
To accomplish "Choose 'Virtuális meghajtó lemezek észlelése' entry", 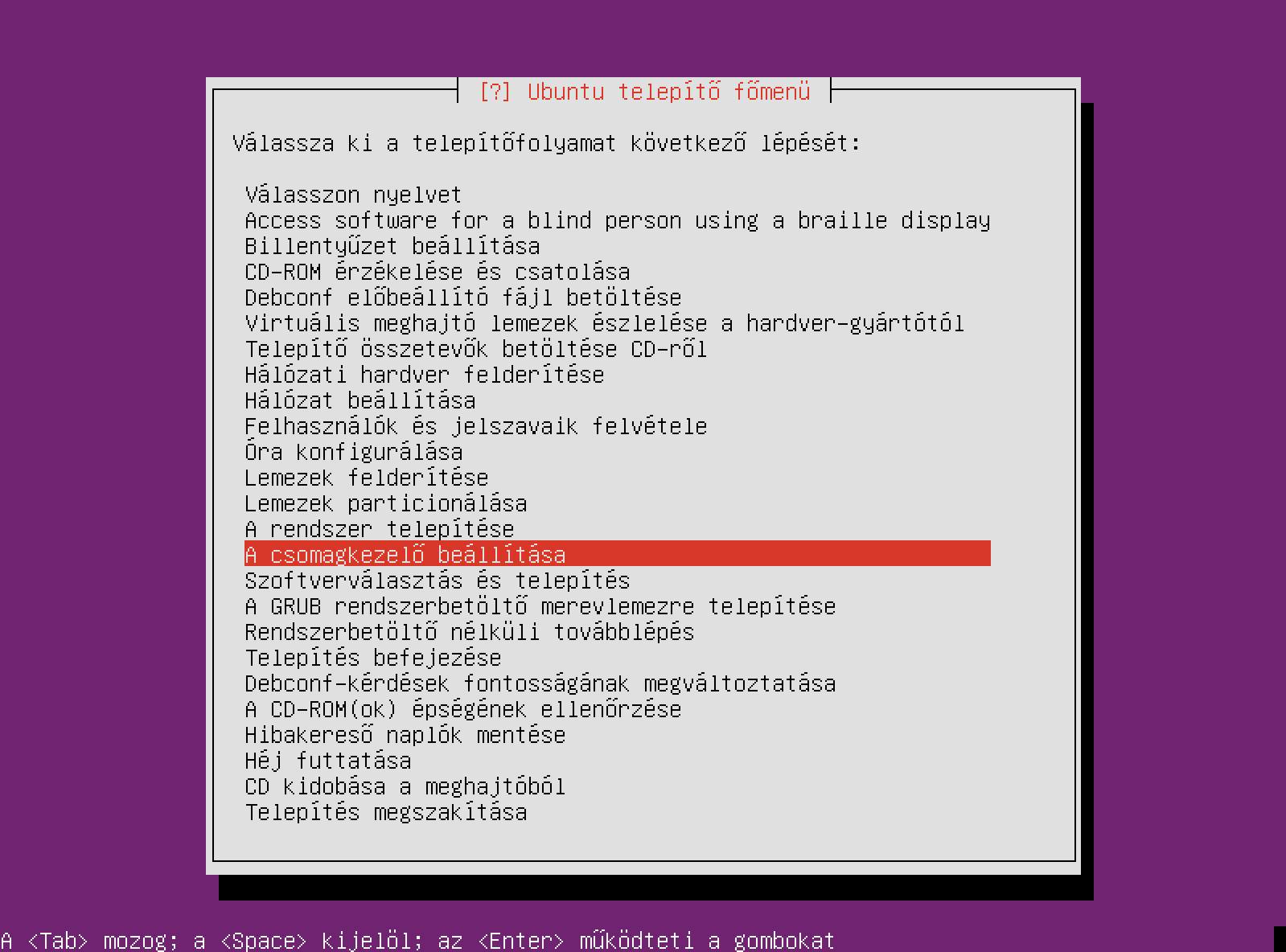I will pos(618,323).
